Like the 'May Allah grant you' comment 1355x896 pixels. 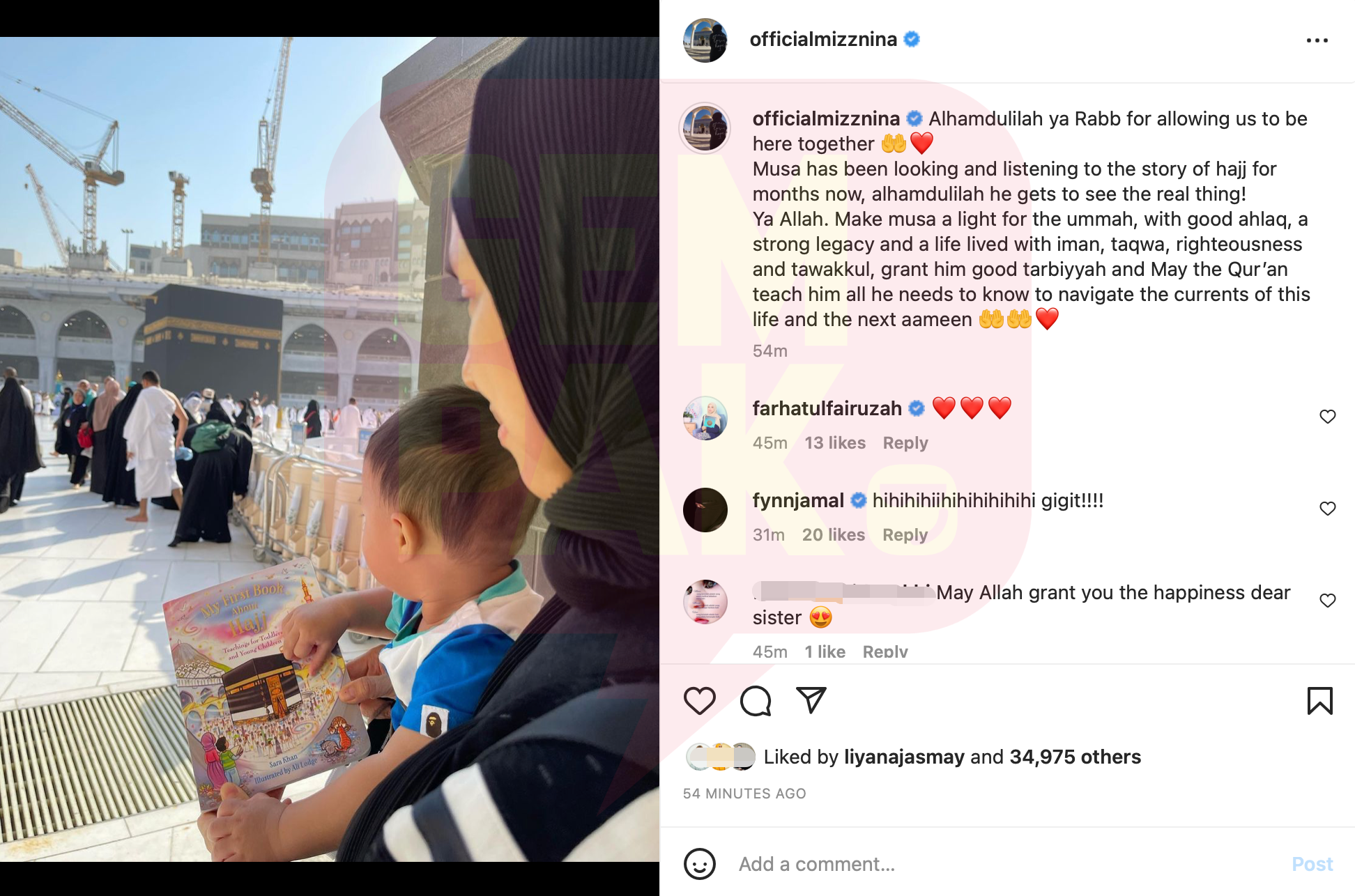pyautogui.click(x=1328, y=601)
